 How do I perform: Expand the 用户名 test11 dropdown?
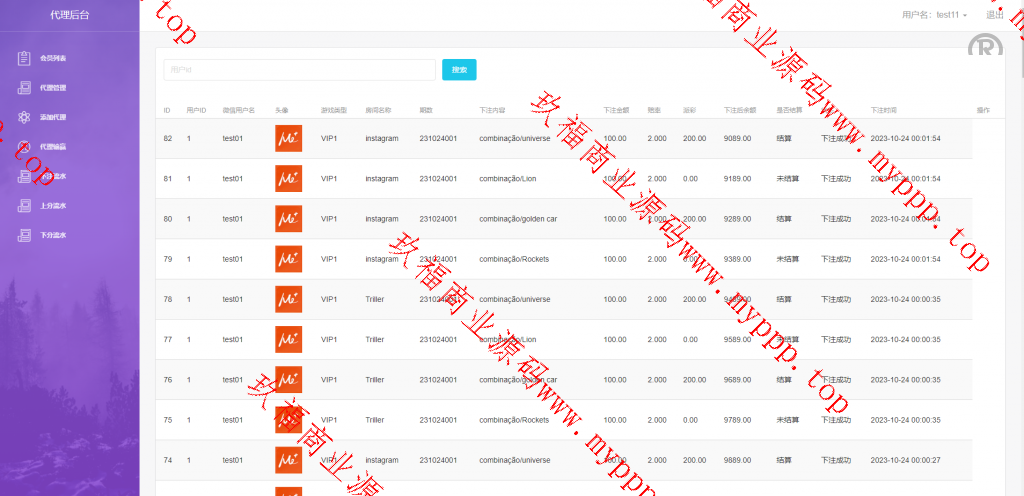click(x=934, y=15)
